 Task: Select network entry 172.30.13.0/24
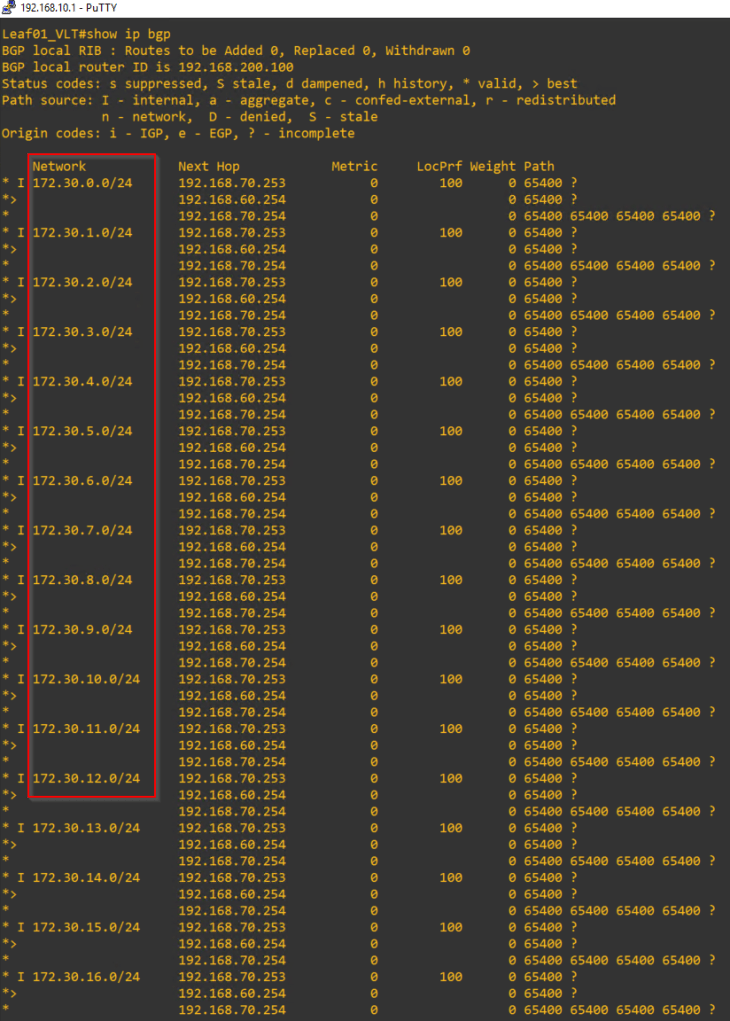[x=86, y=828]
